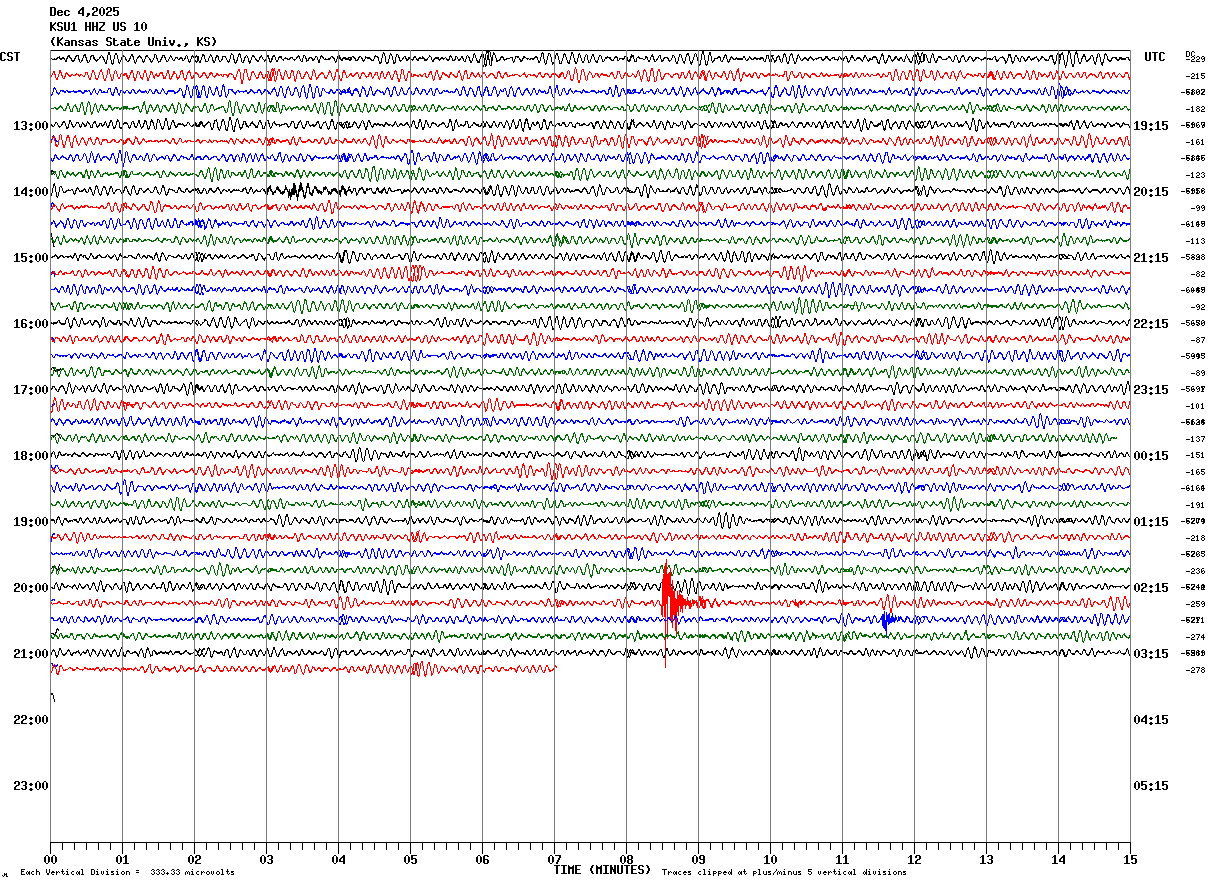This screenshot has width=1210, height=886.
Task: Click the small blue seismic burst
Action: (x=886, y=620)
